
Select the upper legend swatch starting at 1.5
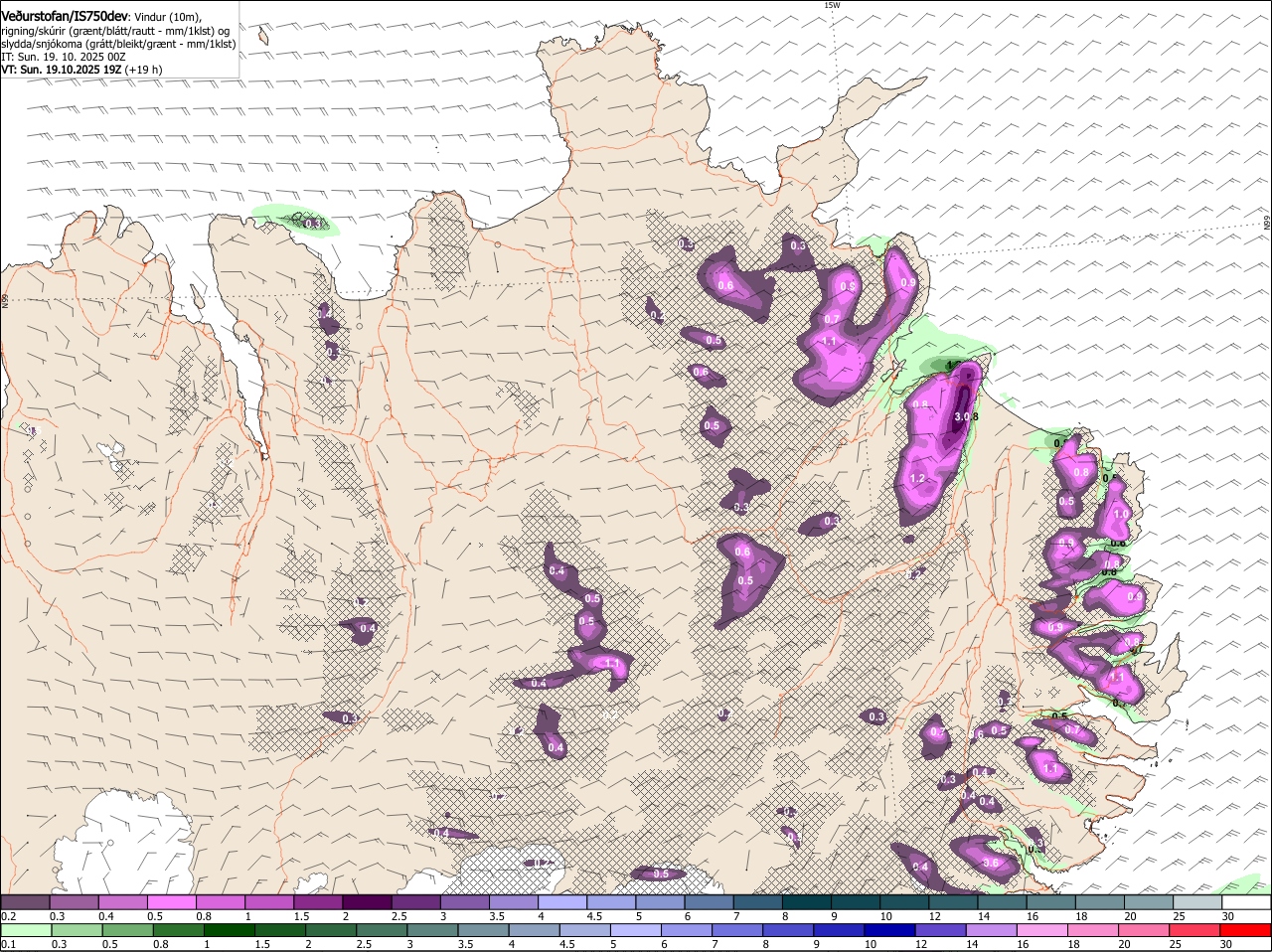point(318,901)
